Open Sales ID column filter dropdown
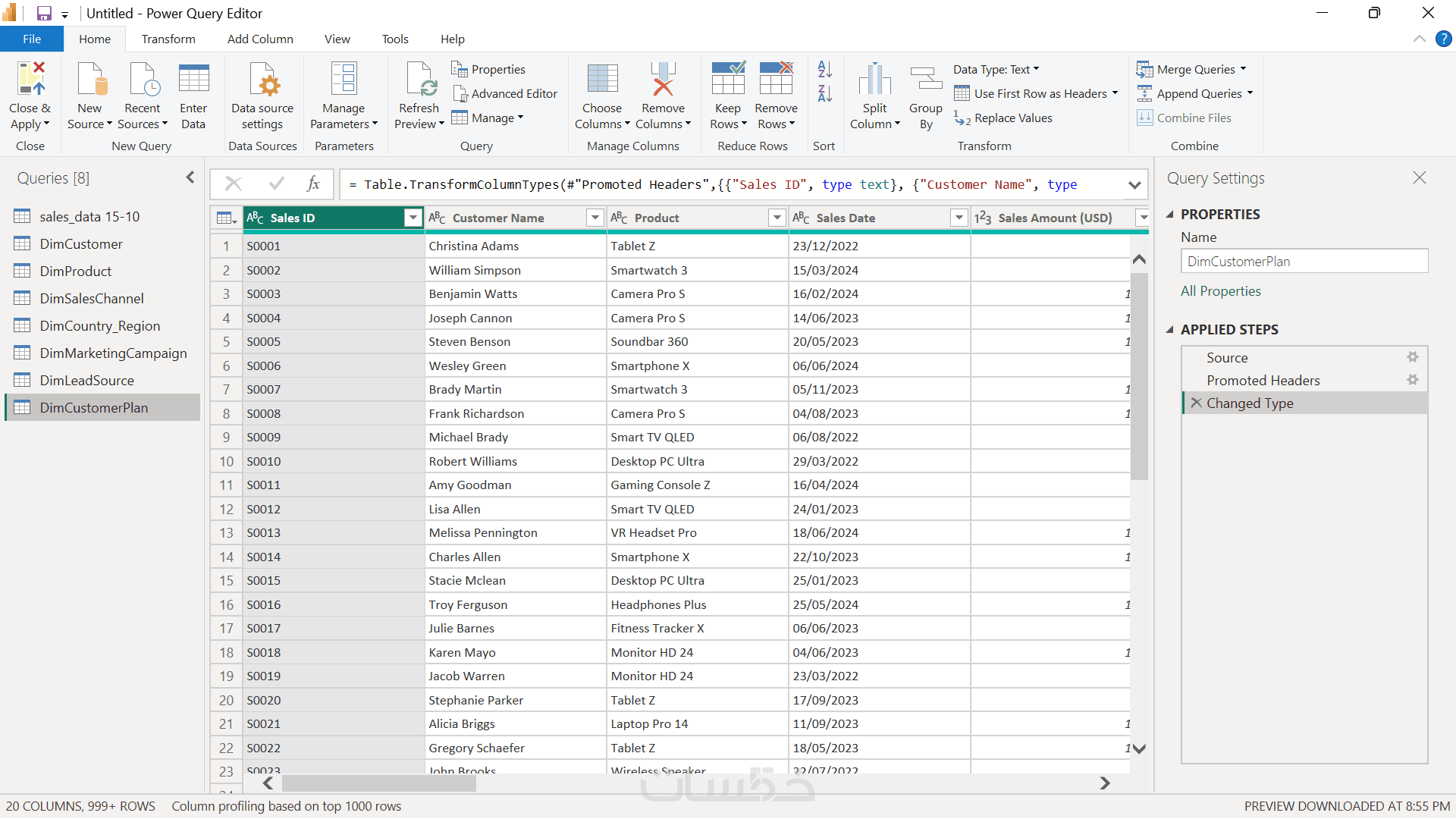 pos(413,218)
